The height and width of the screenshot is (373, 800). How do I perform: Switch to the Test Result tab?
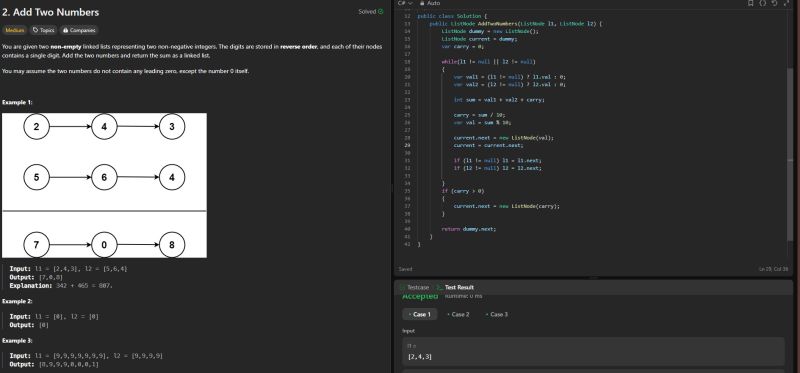pos(455,287)
